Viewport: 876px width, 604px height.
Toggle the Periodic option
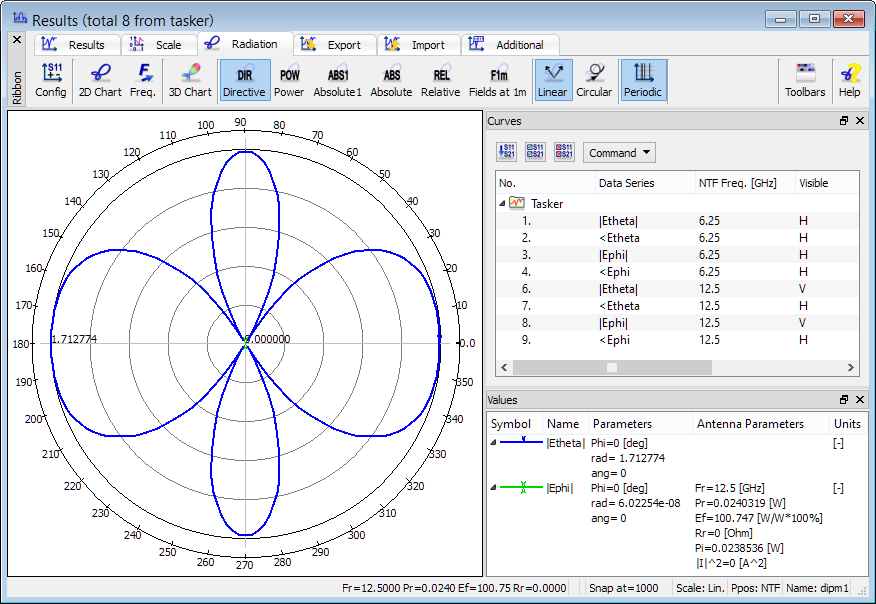tap(644, 81)
